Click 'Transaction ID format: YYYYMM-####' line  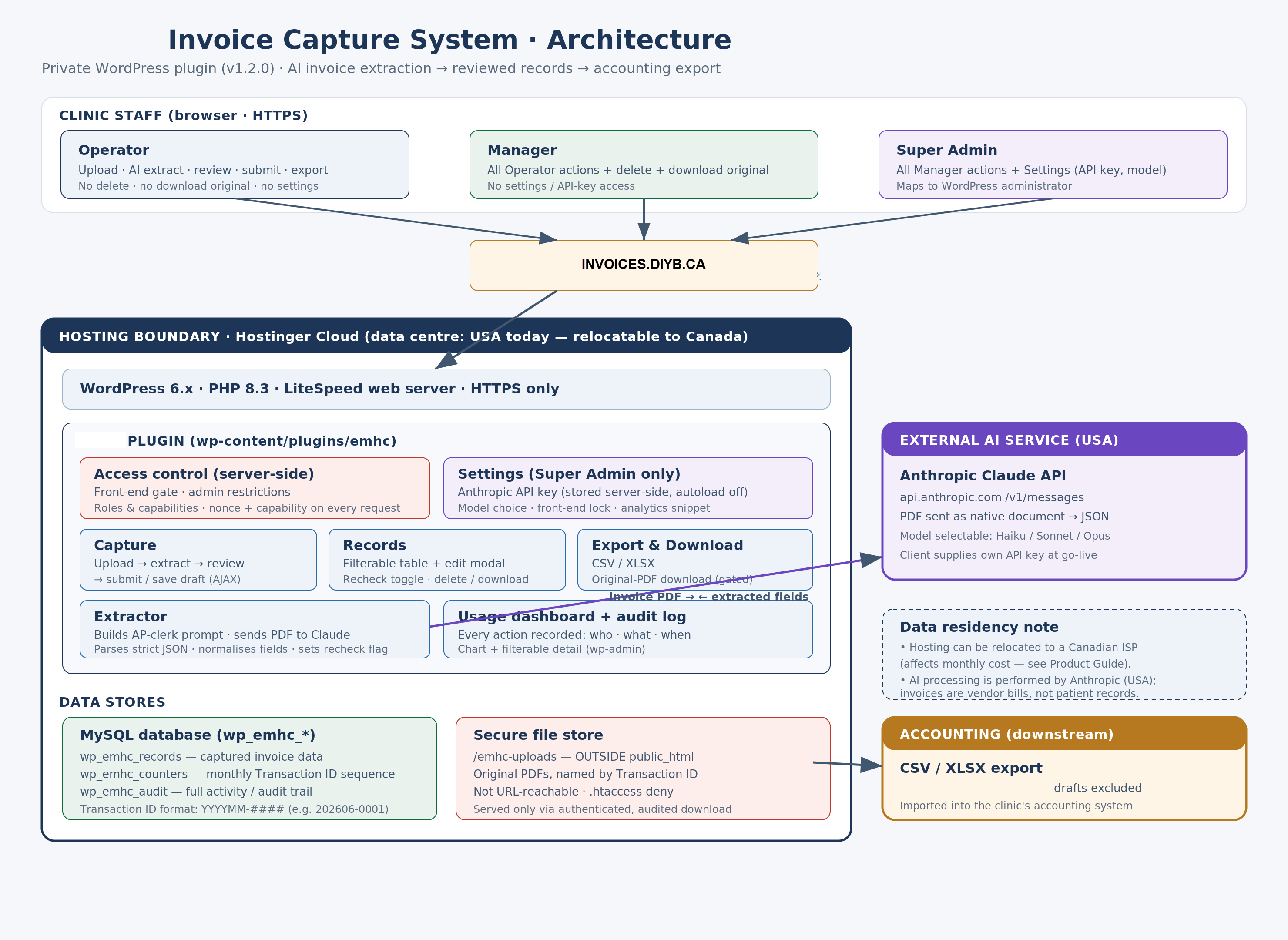(234, 809)
